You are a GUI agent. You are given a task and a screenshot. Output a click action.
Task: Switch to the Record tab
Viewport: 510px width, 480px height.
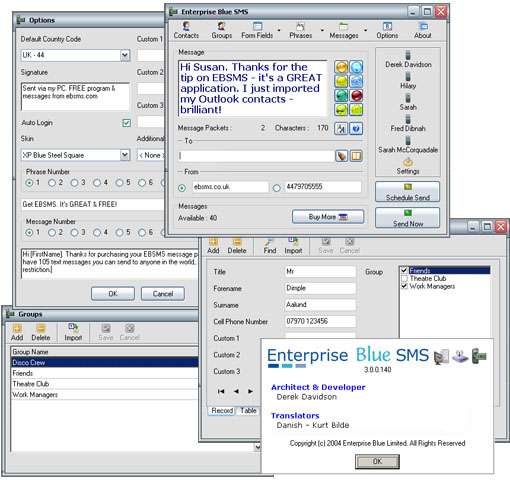pyautogui.click(x=222, y=410)
